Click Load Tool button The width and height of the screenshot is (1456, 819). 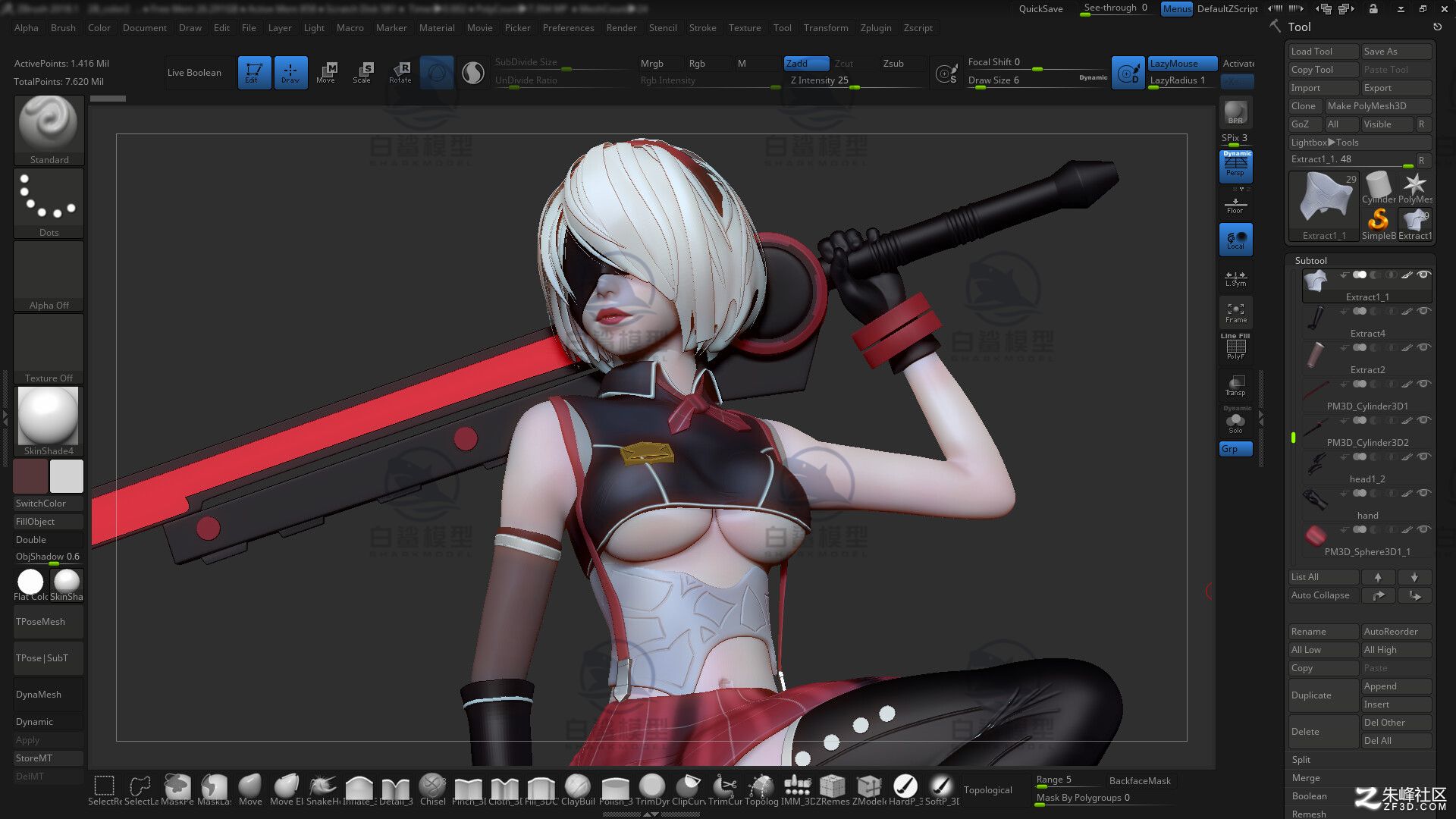(1323, 52)
